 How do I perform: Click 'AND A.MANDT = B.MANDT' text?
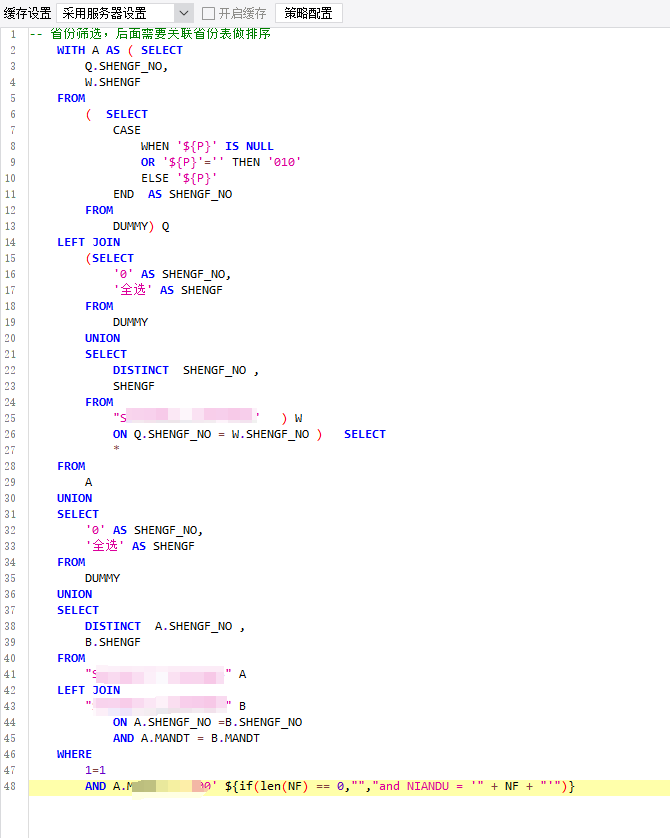pos(186,739)
